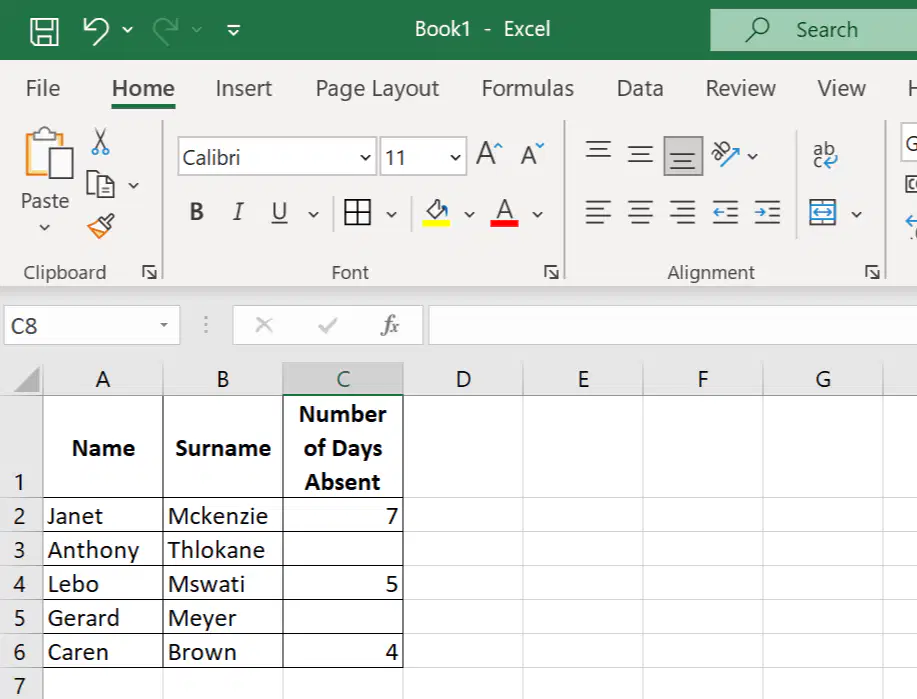Click the Paste clipboard icon
The height and width of the screenshot is (699, 917).
point(49,153)
